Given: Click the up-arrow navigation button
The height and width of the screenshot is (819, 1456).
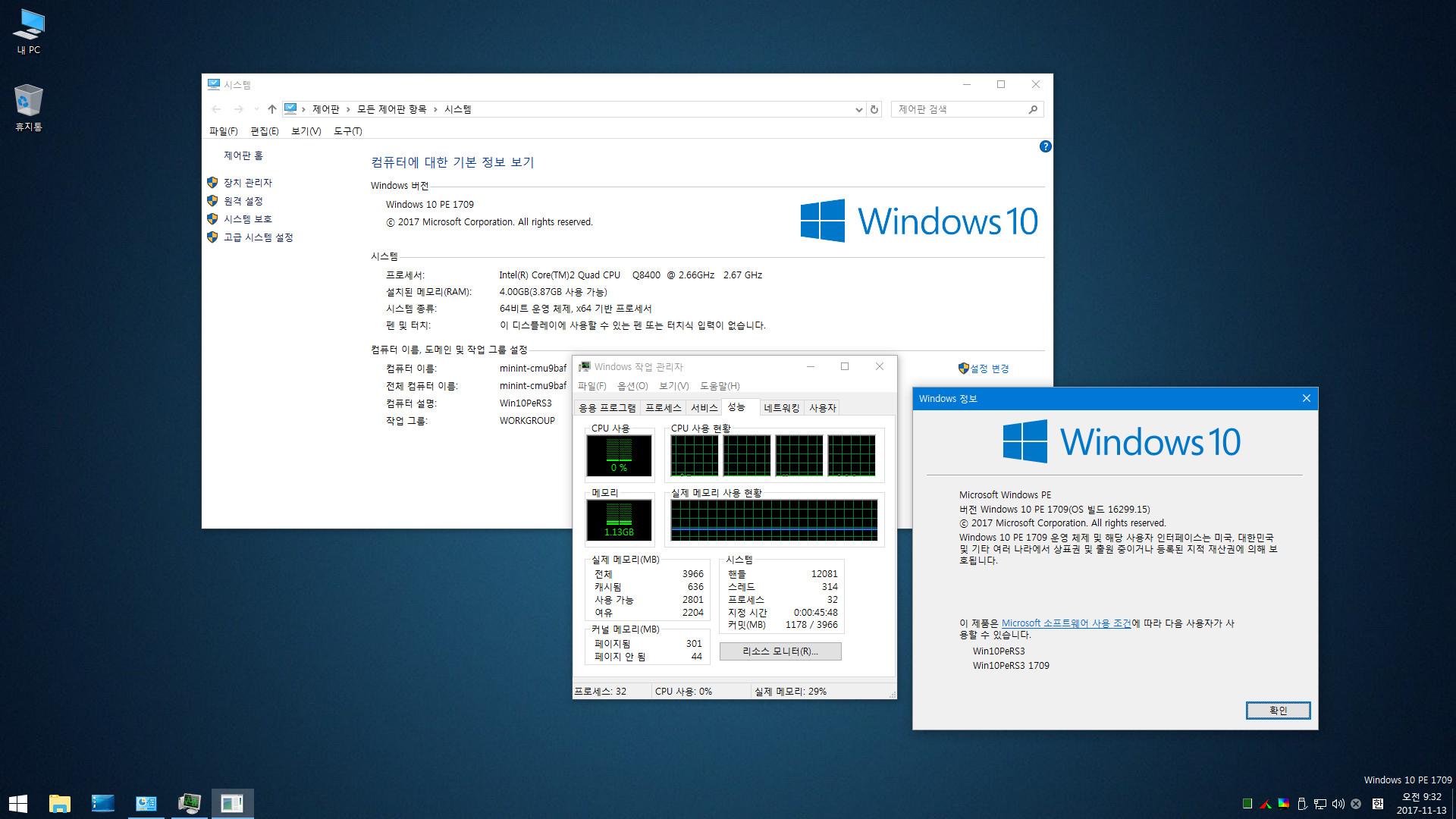Looking at the screenshot, I should 272,109.
